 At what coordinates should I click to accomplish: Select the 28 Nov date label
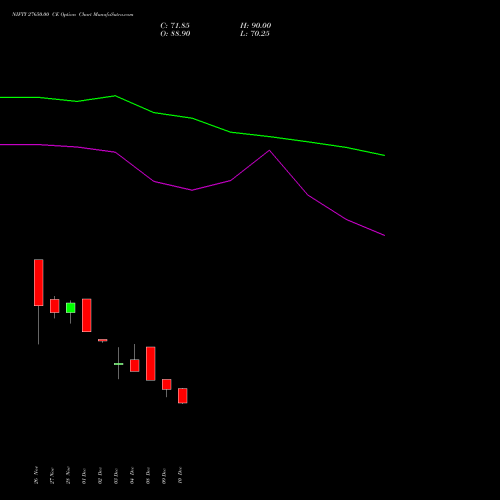pos(68,475)
